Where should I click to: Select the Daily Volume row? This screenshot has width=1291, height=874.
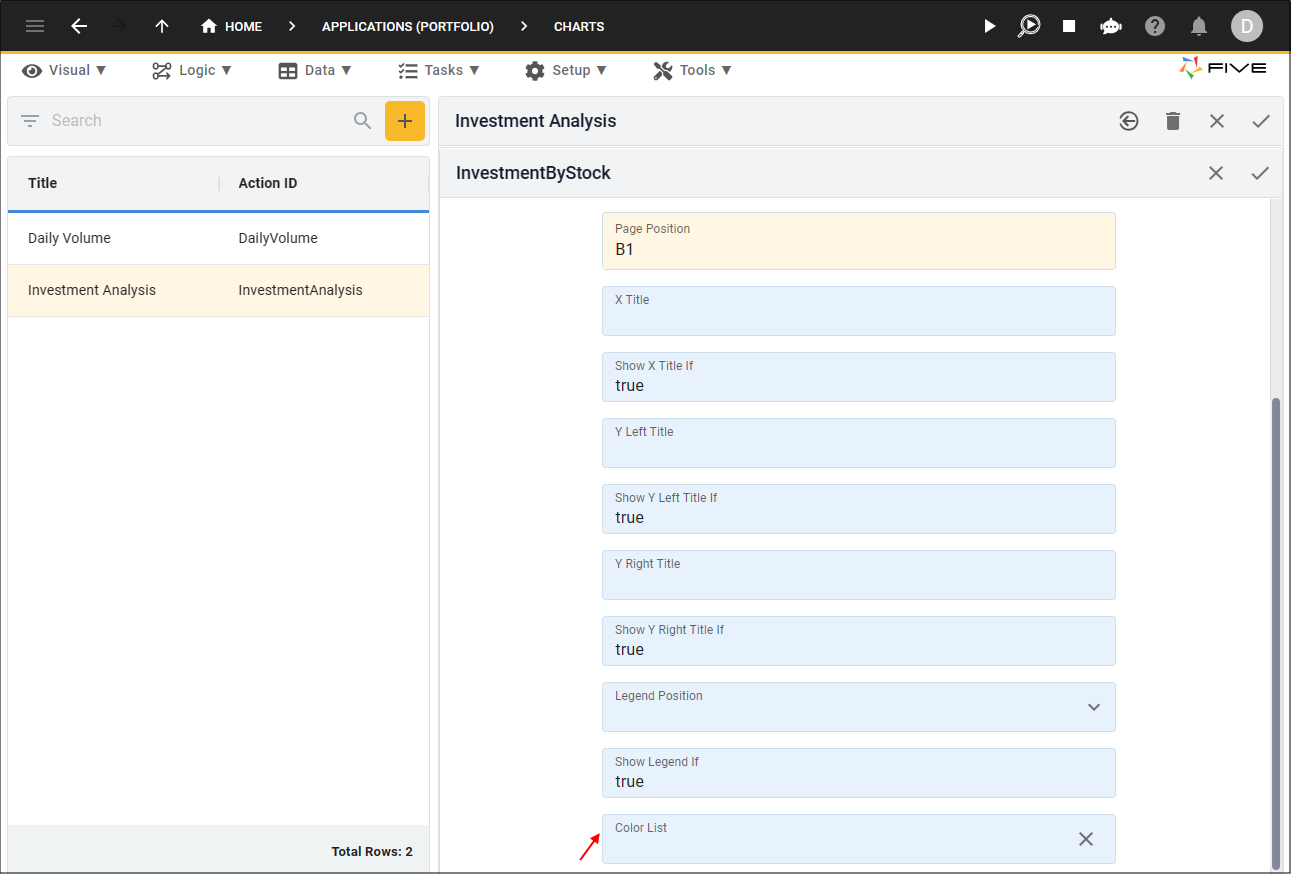tap(218, 238)
